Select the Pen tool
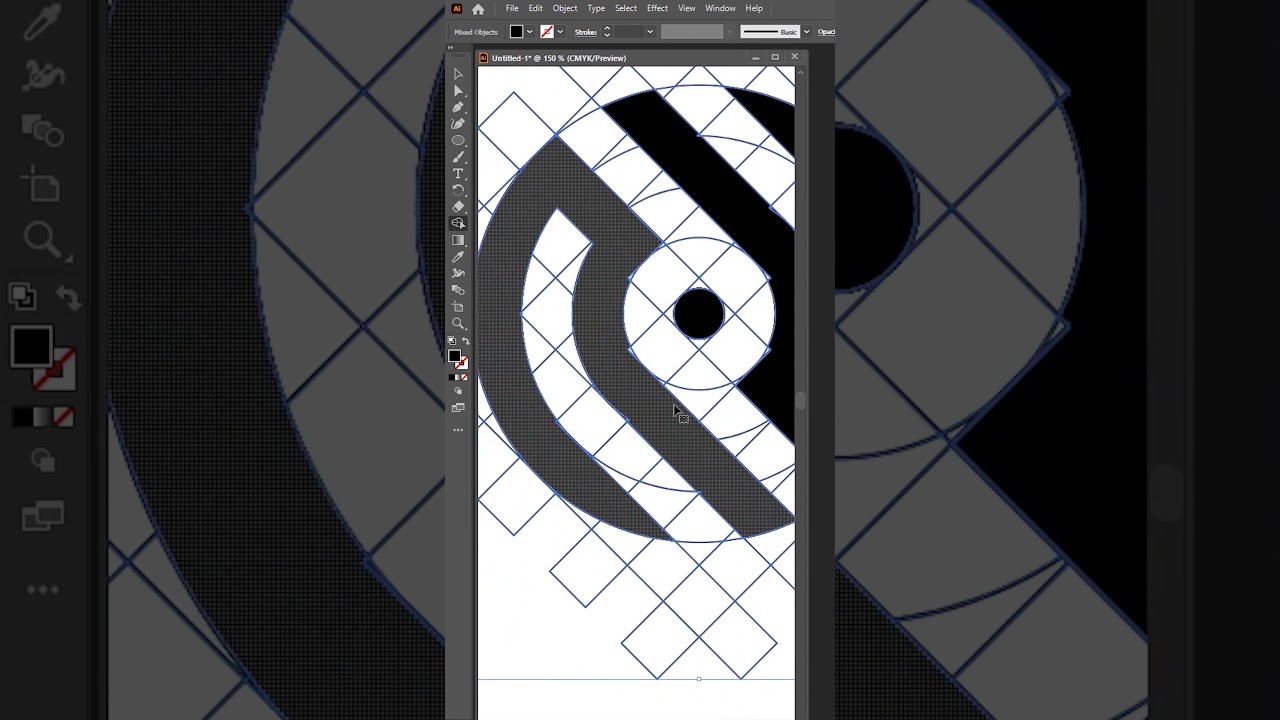This screenshot has height=720, width=1280. pyautogui.click(x=458, y=107)
